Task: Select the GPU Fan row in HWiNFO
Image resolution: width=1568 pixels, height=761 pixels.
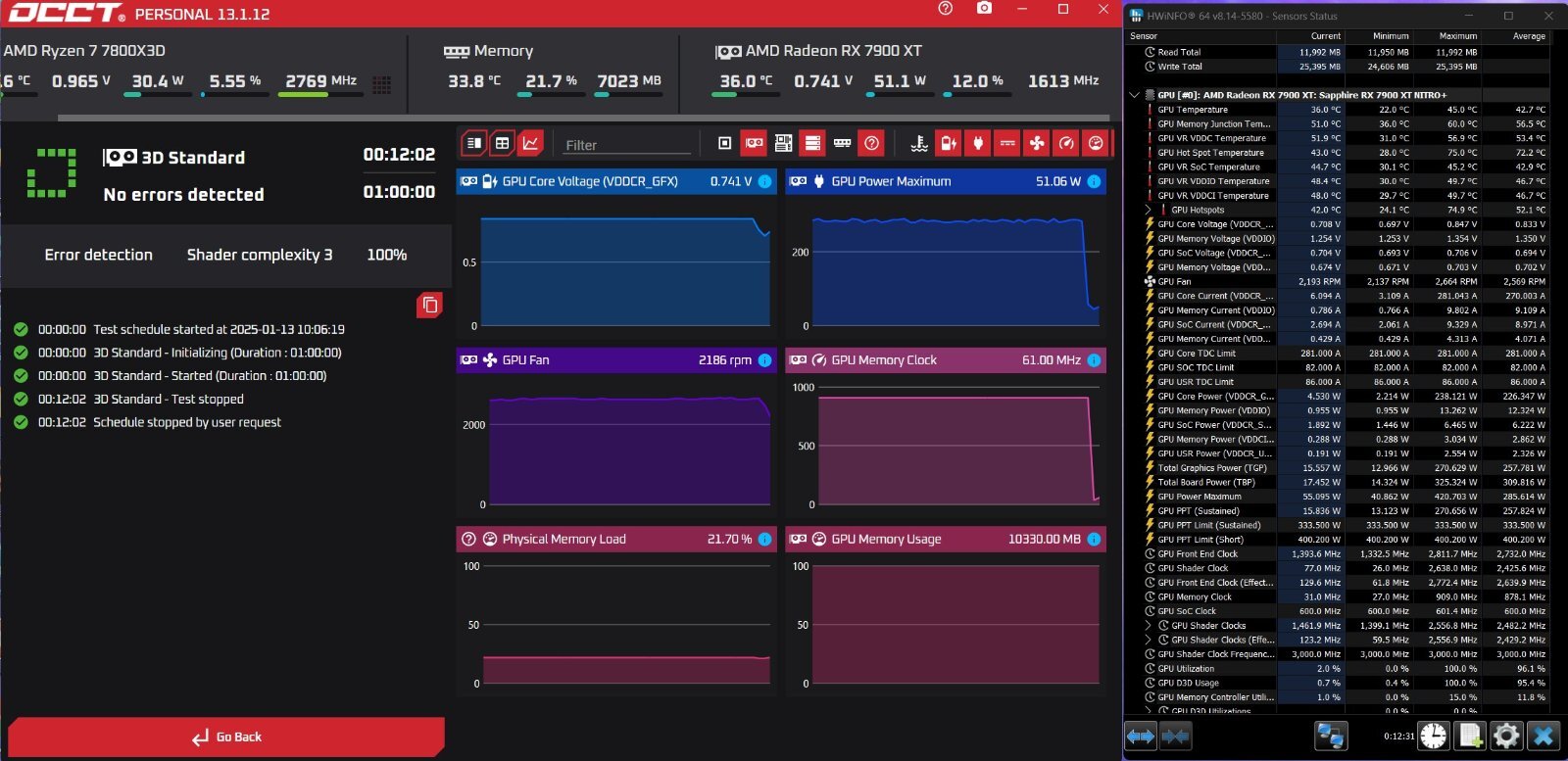Action: [x=1339, y=281]
